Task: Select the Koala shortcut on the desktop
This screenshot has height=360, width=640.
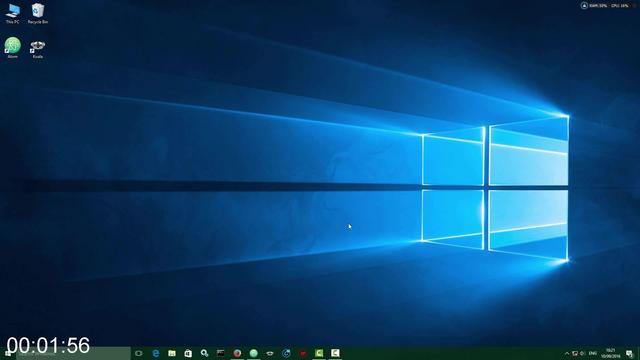Action: (x=38, y=49)
